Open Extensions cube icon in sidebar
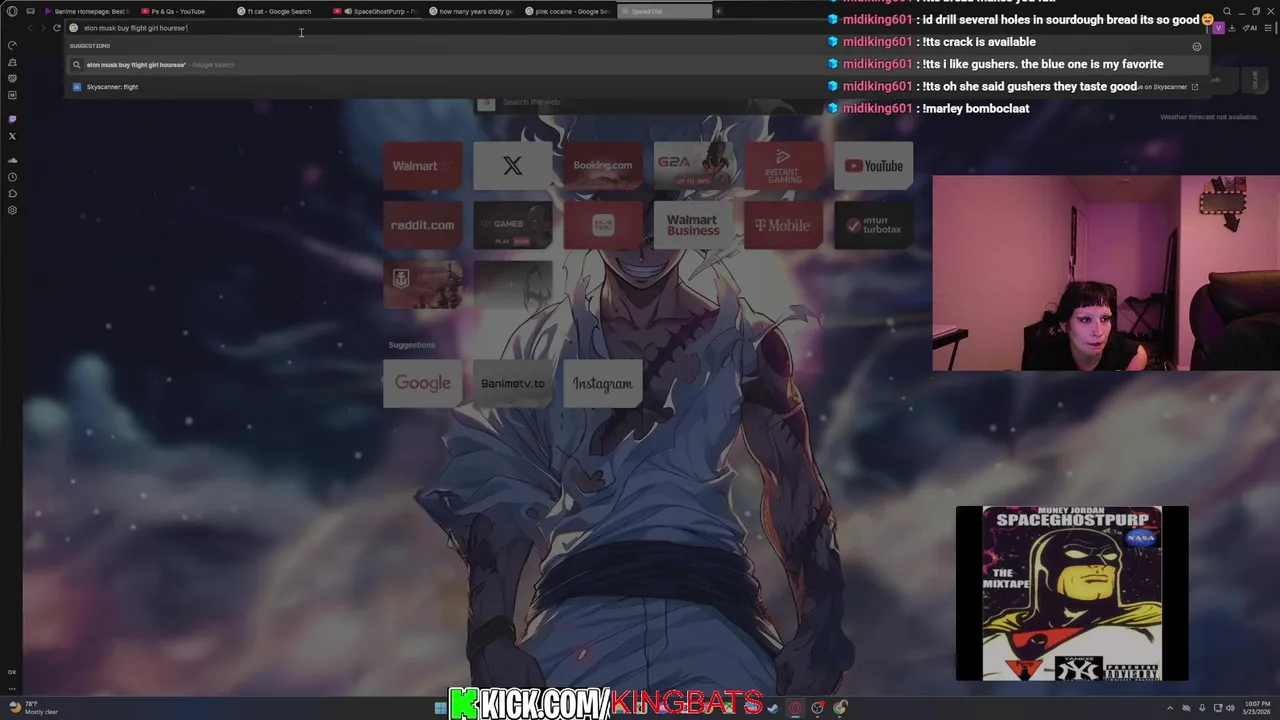Viewport: 1280px width, 720px height. point(12,193)
